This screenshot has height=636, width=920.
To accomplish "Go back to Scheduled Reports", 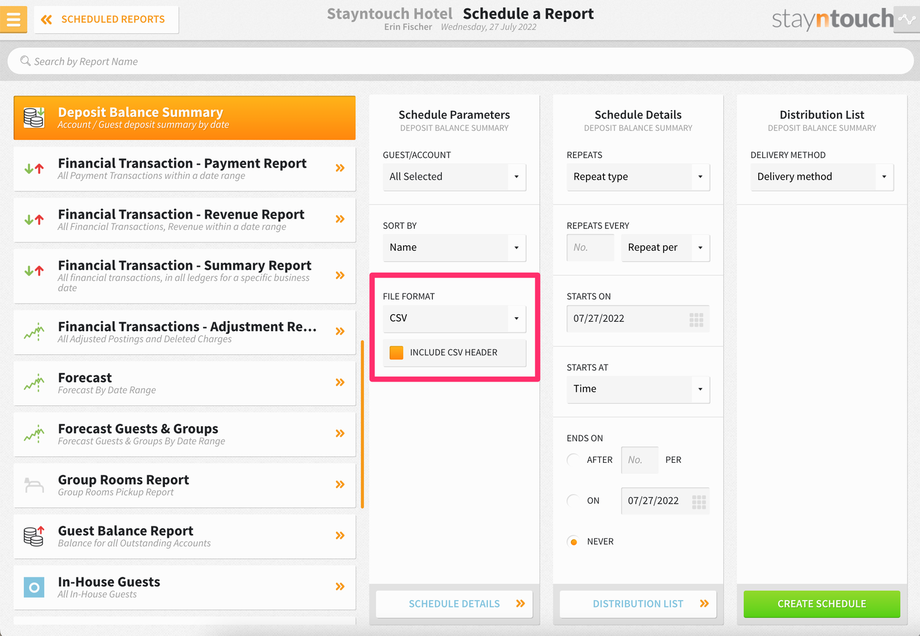I will [x=106, y=19].
